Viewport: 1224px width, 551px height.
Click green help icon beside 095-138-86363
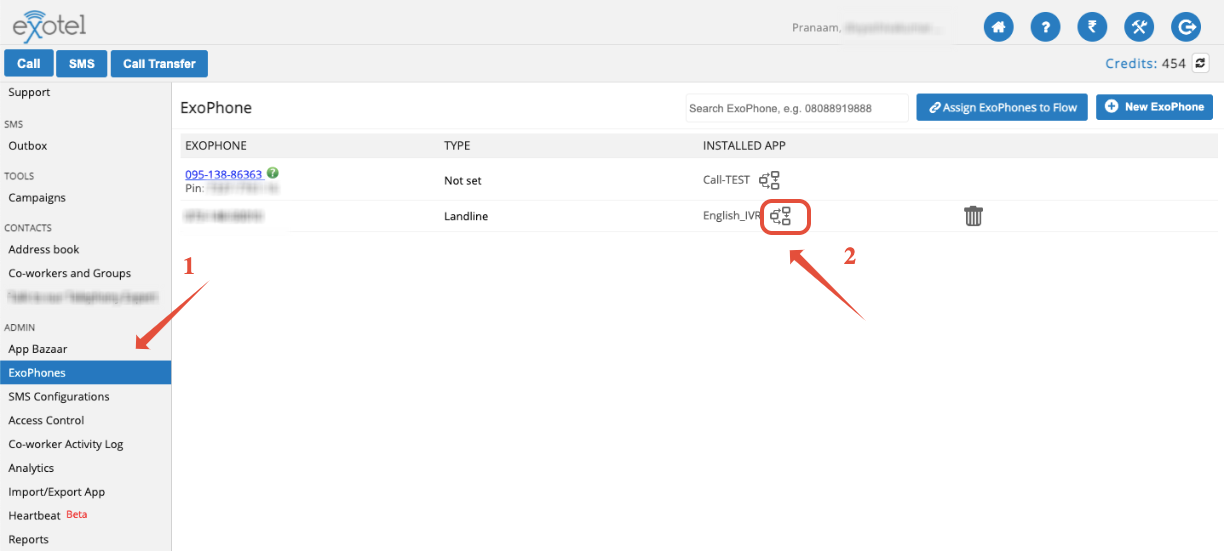273,173
